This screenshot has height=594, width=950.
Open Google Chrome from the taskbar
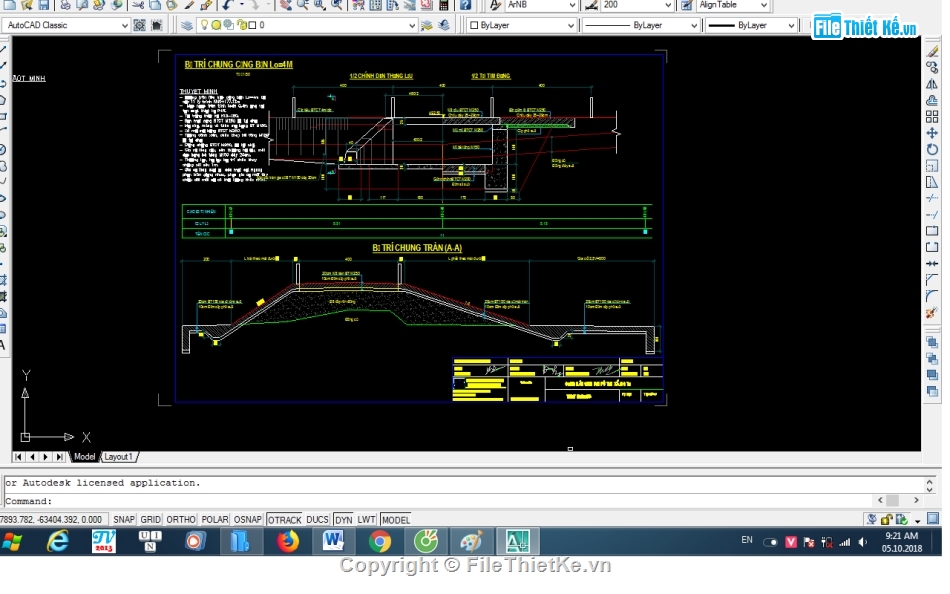380,541
